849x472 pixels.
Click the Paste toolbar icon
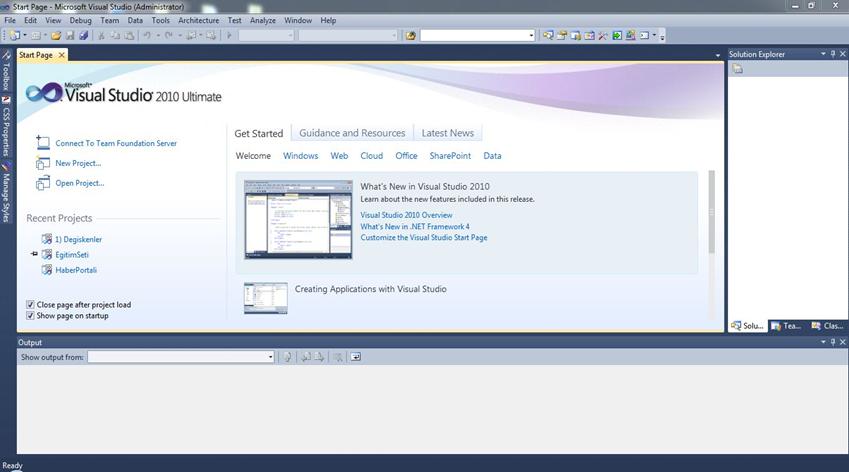129,36
